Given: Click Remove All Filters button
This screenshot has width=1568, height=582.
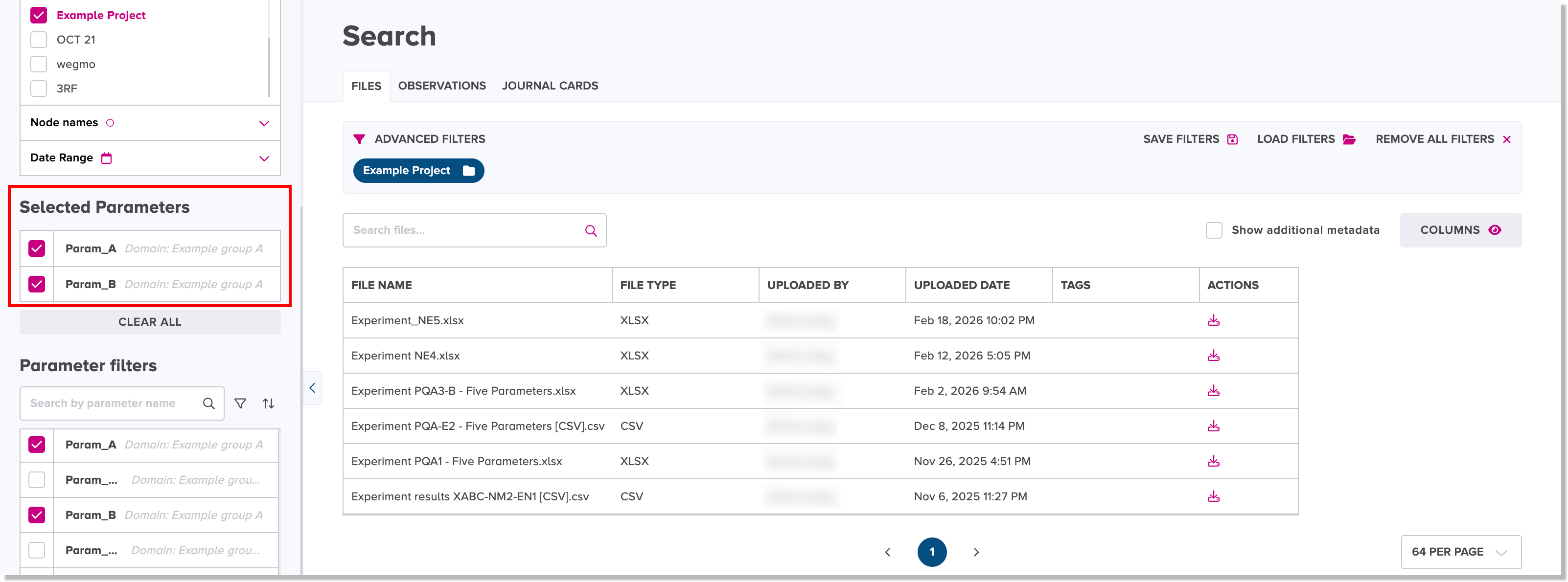Looking at the screenshot, I should coord(1443,139).
